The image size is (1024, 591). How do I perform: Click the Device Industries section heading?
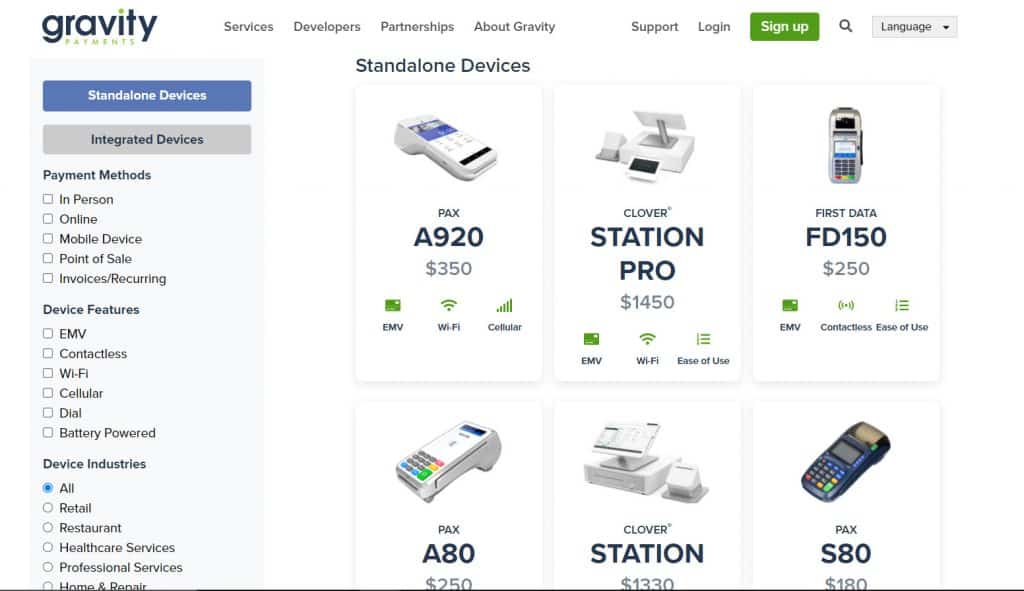coord(94,464)
